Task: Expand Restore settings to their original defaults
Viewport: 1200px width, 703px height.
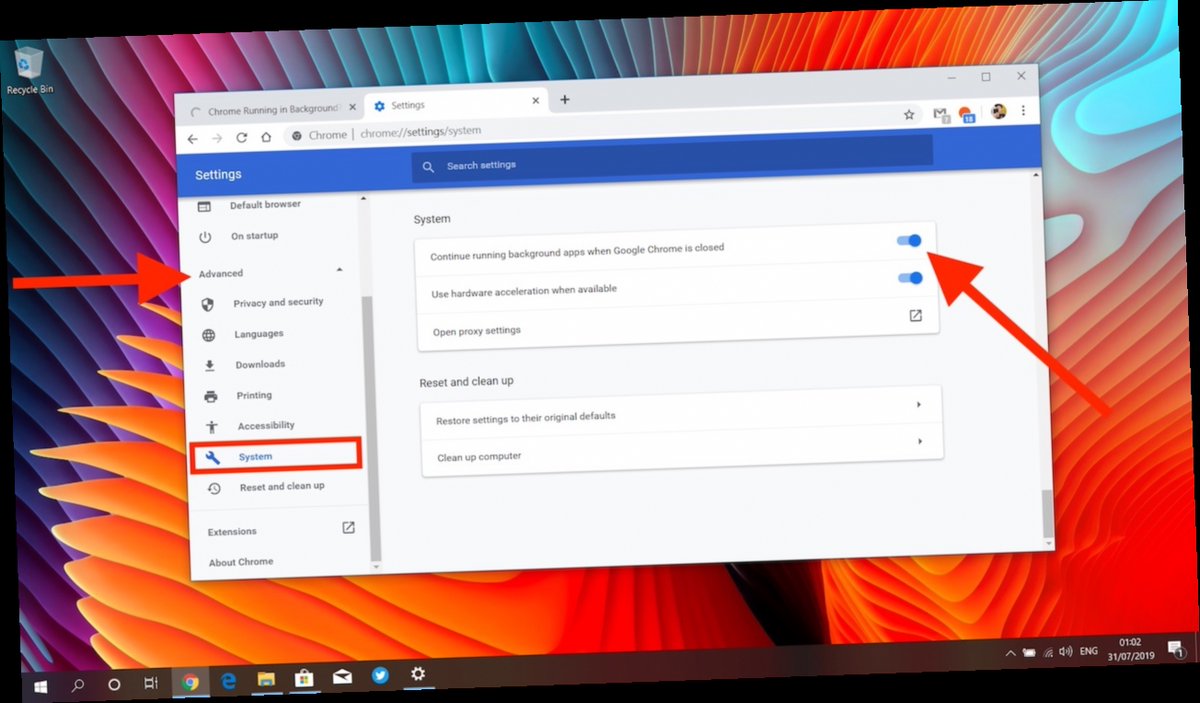Action: (x=919, y=404)
